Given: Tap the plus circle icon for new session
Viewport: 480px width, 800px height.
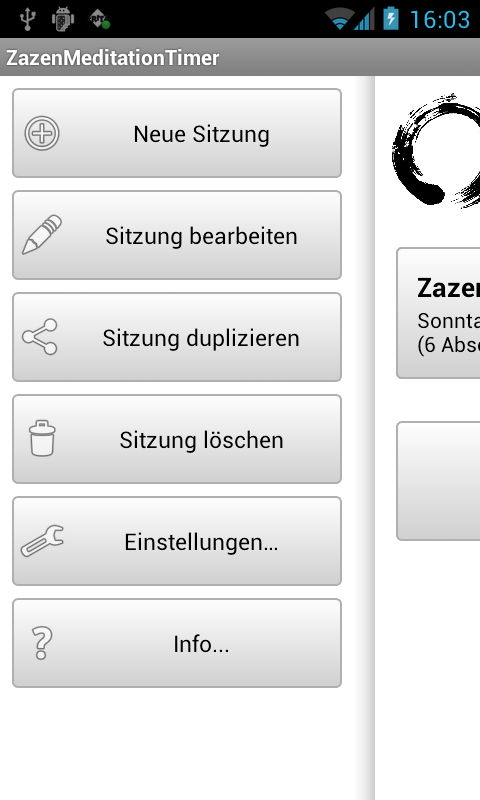Looking at the screenshot, I should click(x=42, y=133).
